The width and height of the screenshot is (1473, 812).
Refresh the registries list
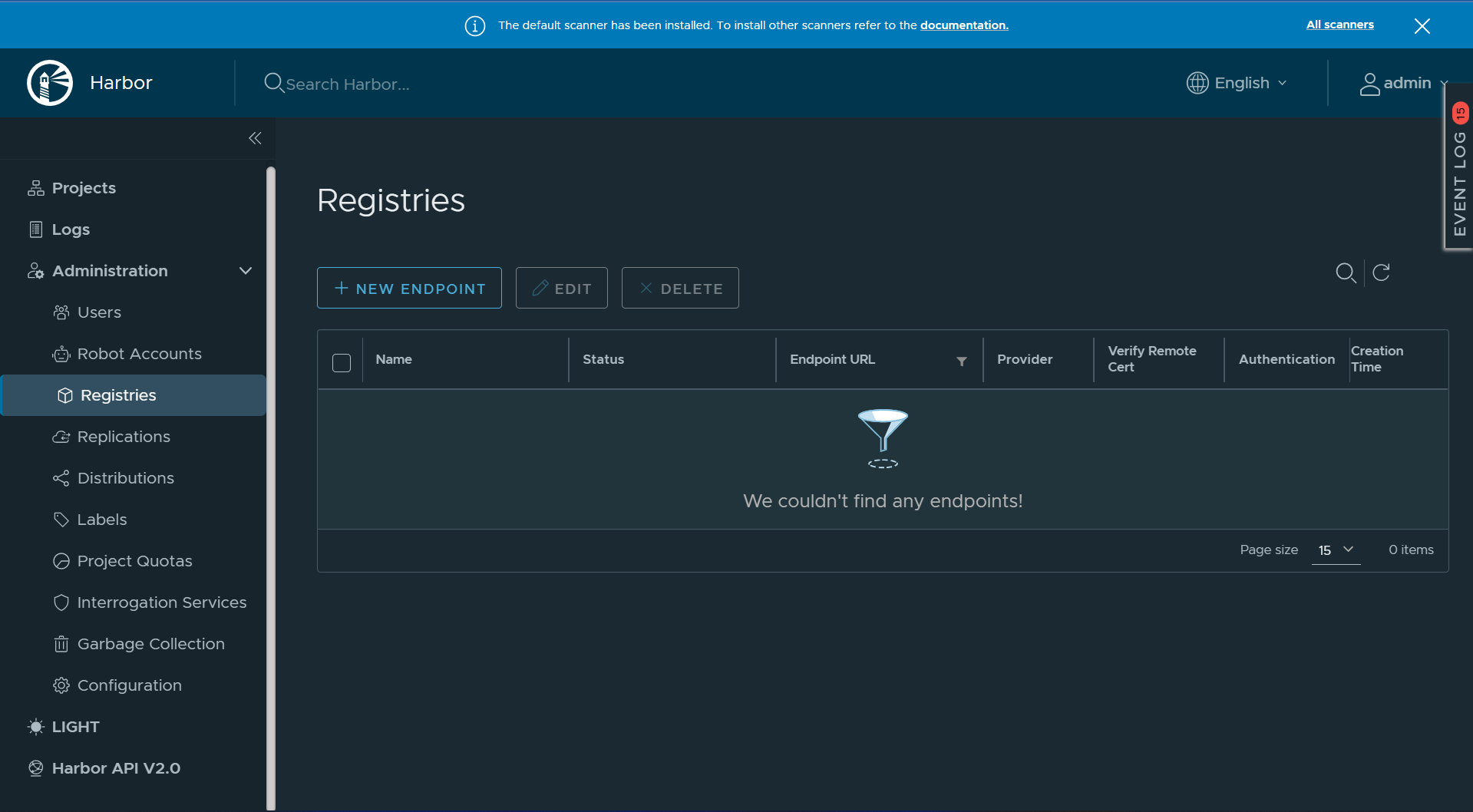1381,272
